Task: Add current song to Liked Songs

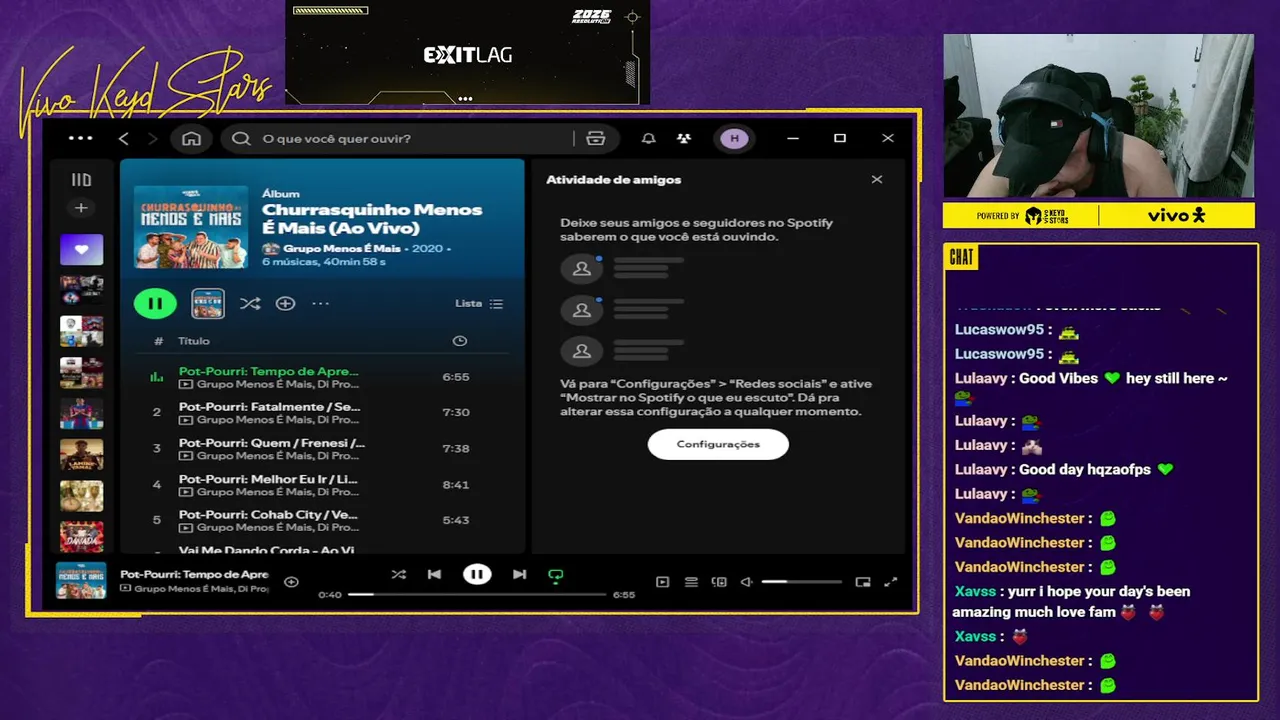Action: coord(291,582)
